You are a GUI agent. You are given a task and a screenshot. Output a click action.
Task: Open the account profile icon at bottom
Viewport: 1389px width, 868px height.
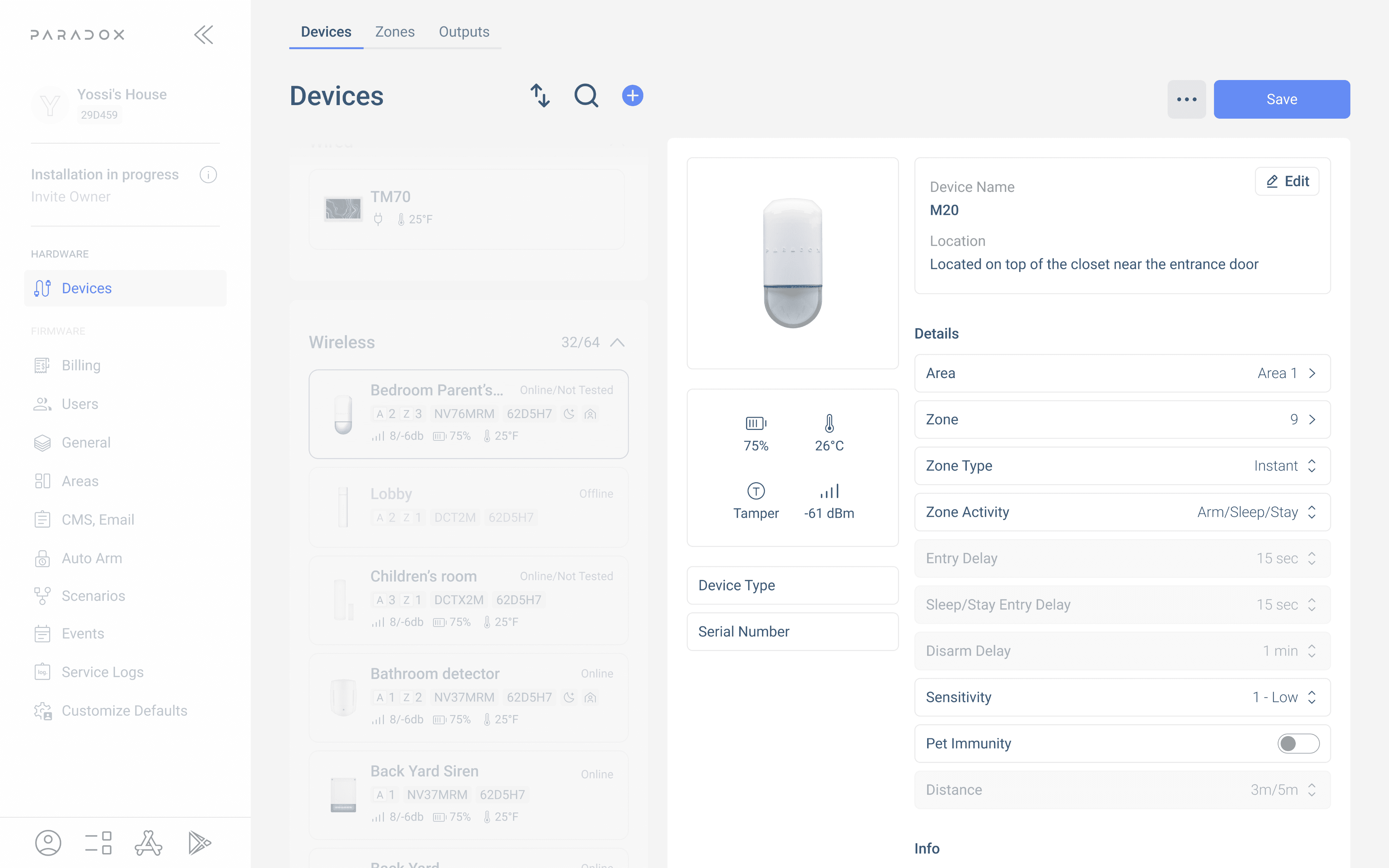pyautogui.click(x=48, y=843)
